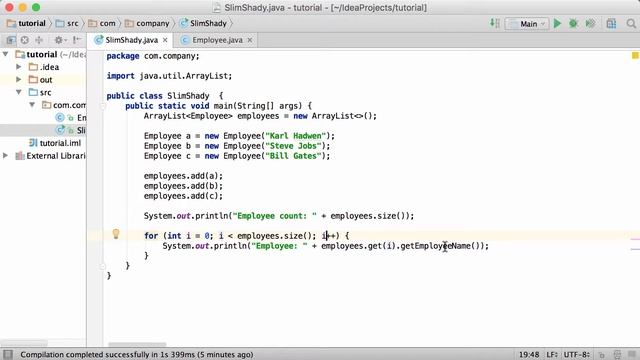Click scroll from source icon in project panel

click(25, 40)
